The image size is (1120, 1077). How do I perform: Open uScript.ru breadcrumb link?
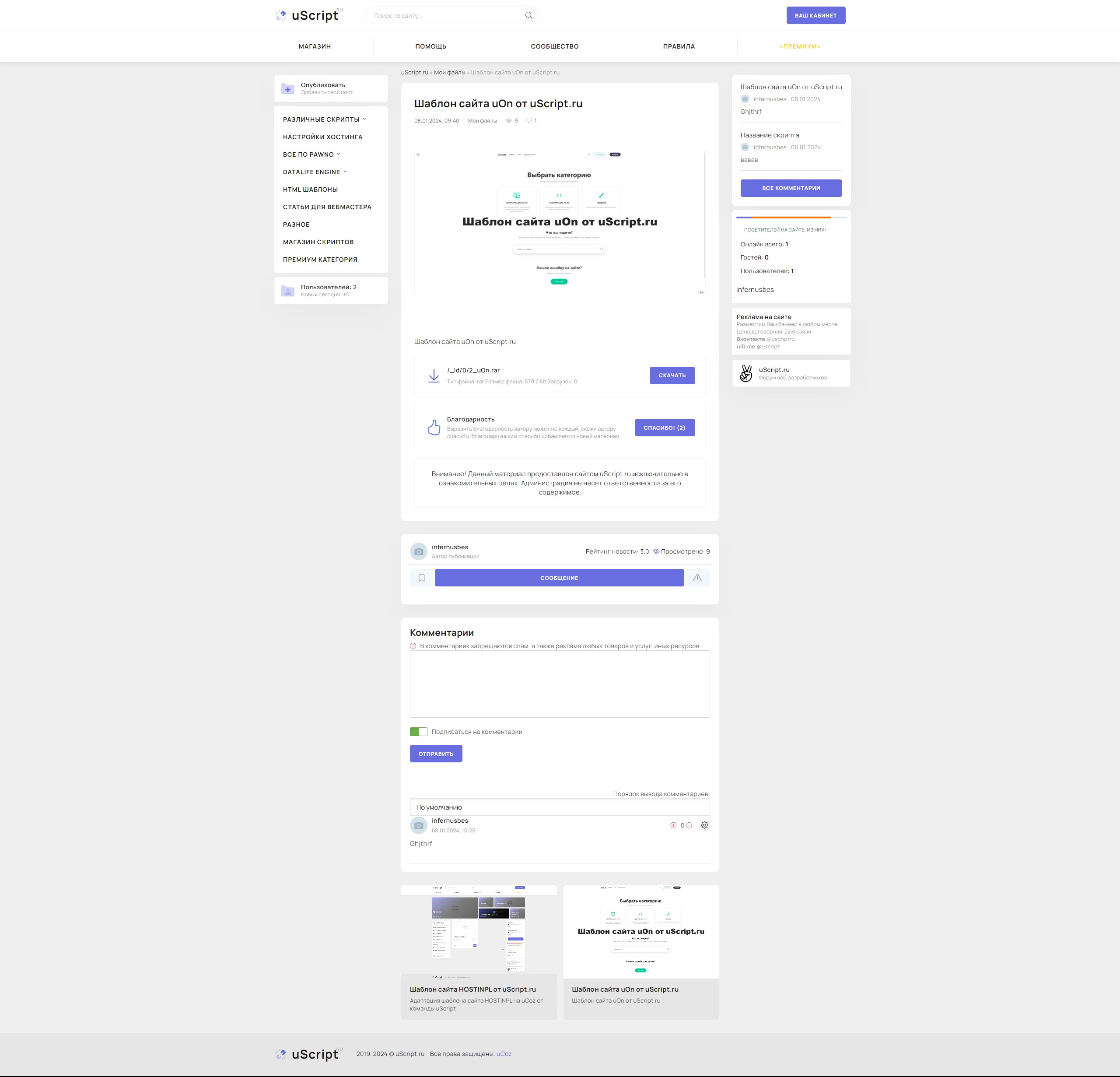point(414,73)
